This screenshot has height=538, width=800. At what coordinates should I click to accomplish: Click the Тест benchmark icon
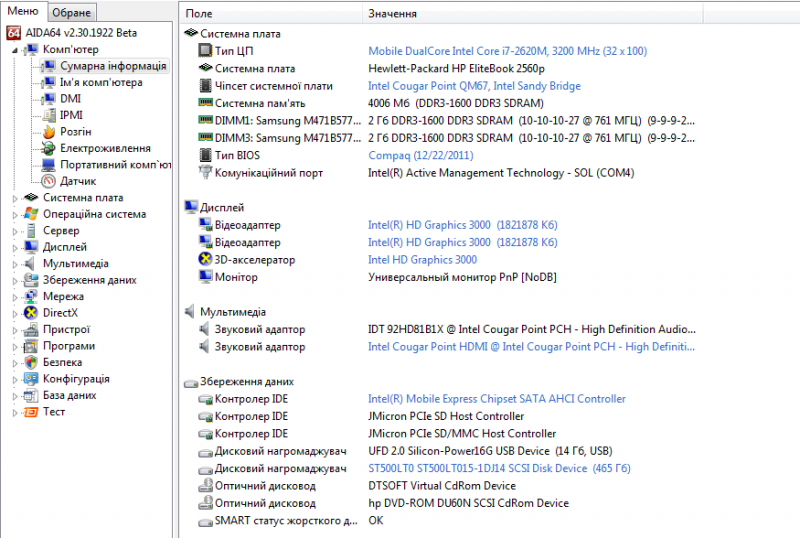31,412
